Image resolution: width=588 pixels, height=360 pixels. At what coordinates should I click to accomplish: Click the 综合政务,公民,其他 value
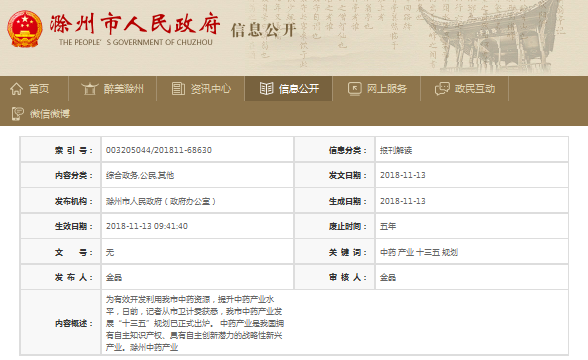point(140,175)
